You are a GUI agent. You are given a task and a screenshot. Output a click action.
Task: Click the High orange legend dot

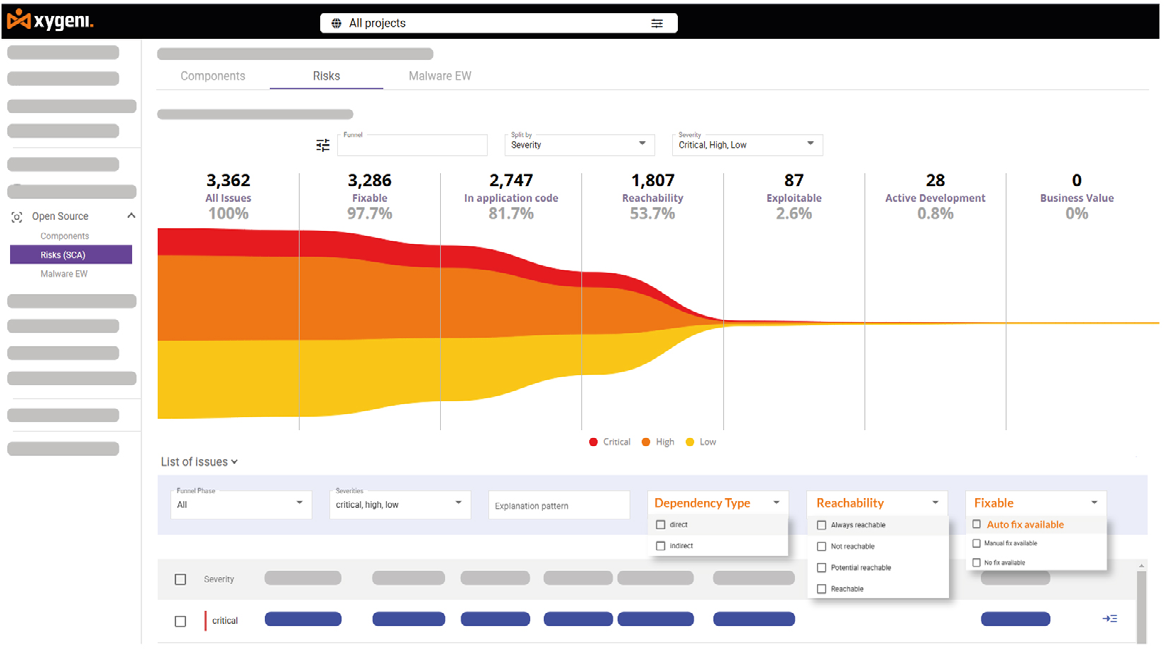click(646, 442)
